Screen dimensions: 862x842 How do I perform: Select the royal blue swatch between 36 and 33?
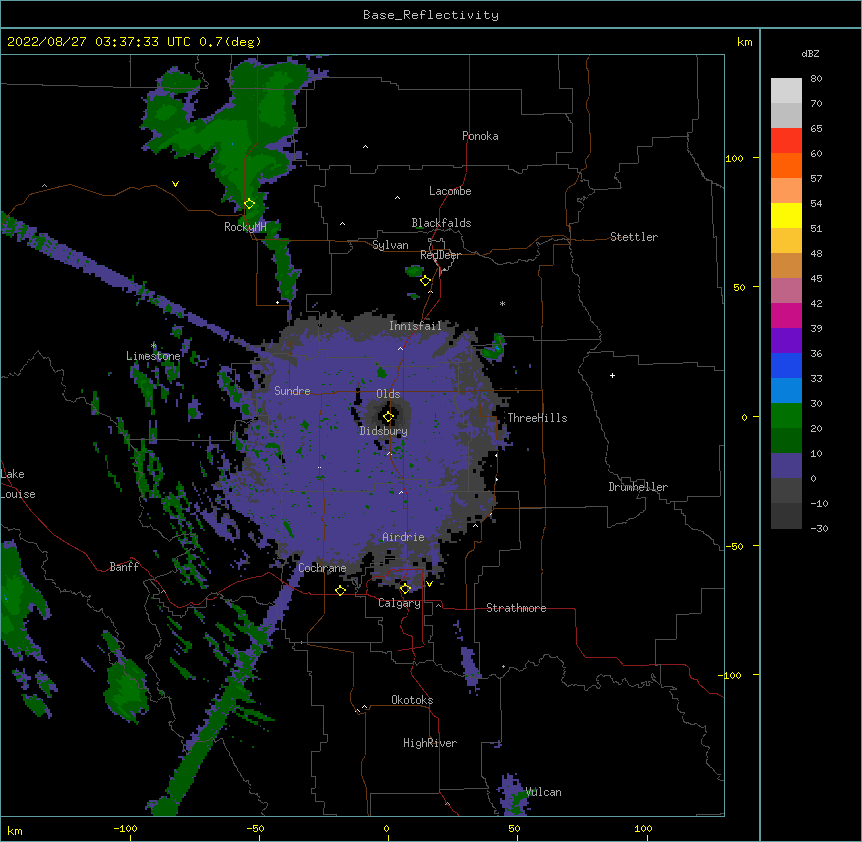[786, 365]
